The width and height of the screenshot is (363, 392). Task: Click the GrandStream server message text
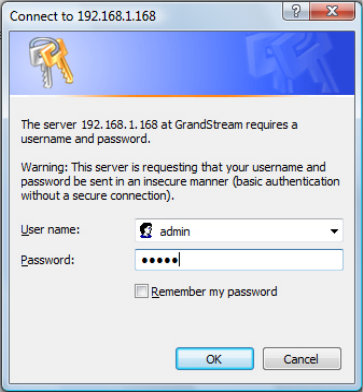159,132
